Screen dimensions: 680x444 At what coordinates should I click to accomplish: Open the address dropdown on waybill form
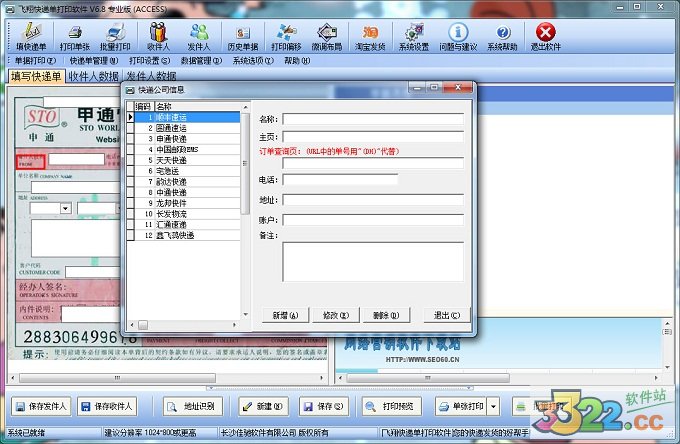coord(65,208)
